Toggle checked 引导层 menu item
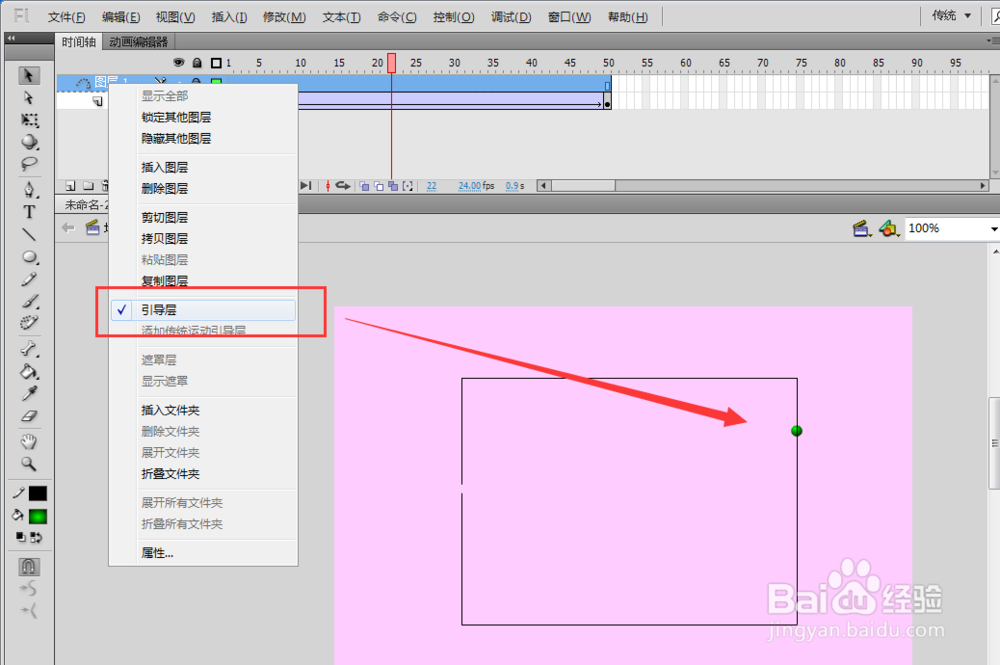Viewport: 1000px width, 665px height. (203, 310)
